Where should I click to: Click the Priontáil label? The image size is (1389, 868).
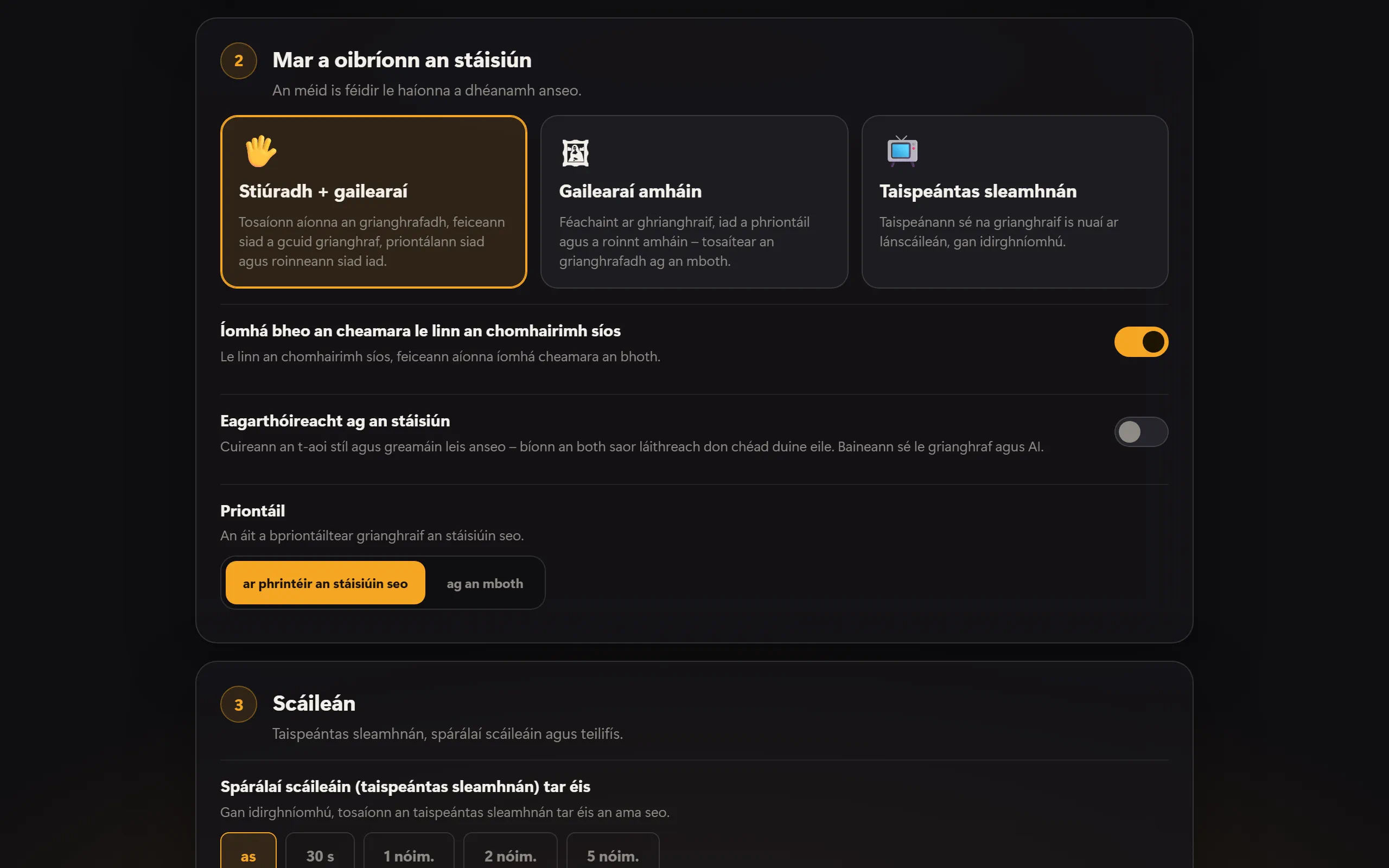tap(252, 510)
